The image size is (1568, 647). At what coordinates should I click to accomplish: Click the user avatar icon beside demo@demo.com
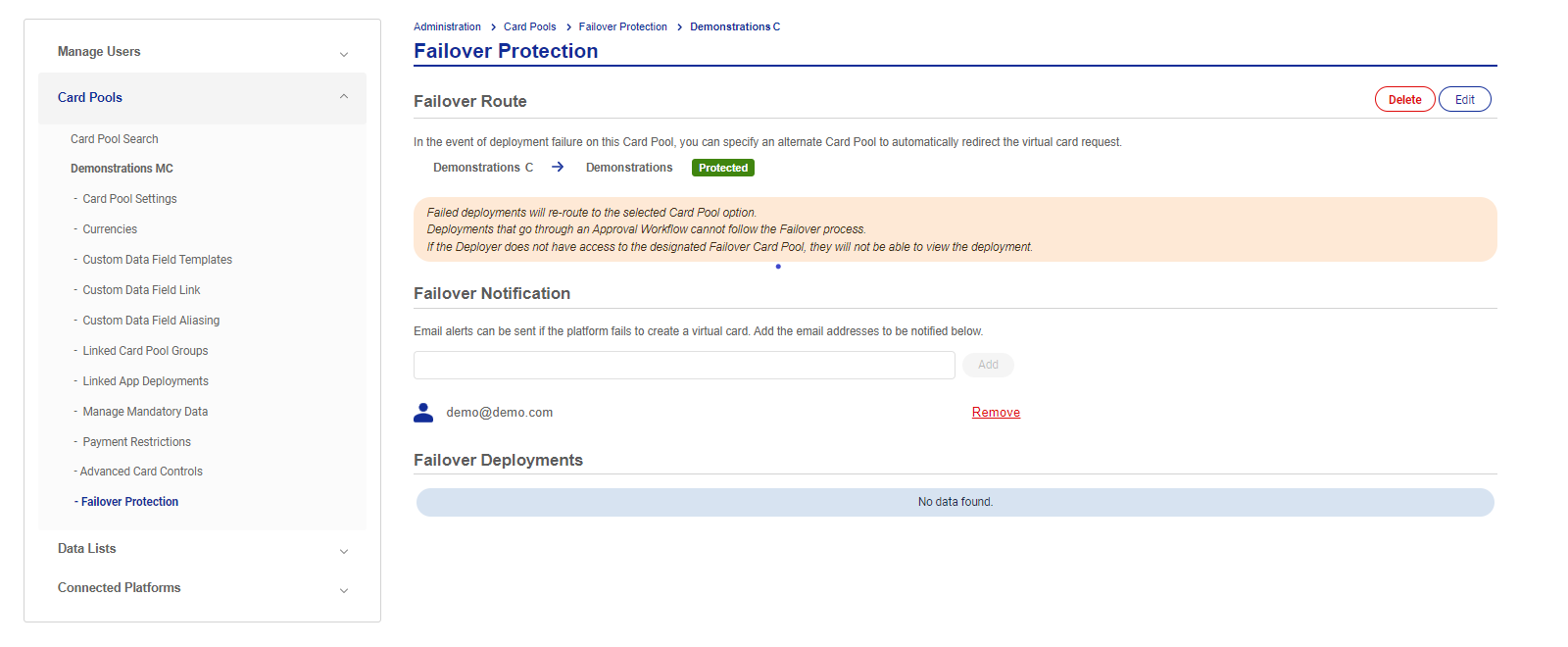tap(423, 413)
